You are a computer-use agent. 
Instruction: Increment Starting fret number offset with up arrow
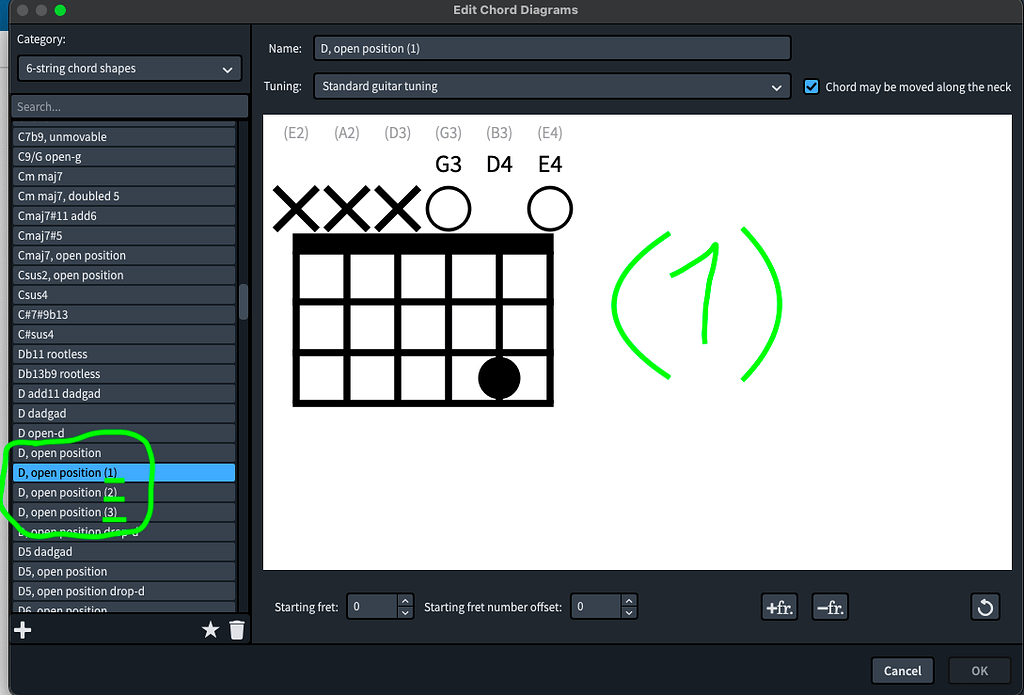click(x=628, y=600)
